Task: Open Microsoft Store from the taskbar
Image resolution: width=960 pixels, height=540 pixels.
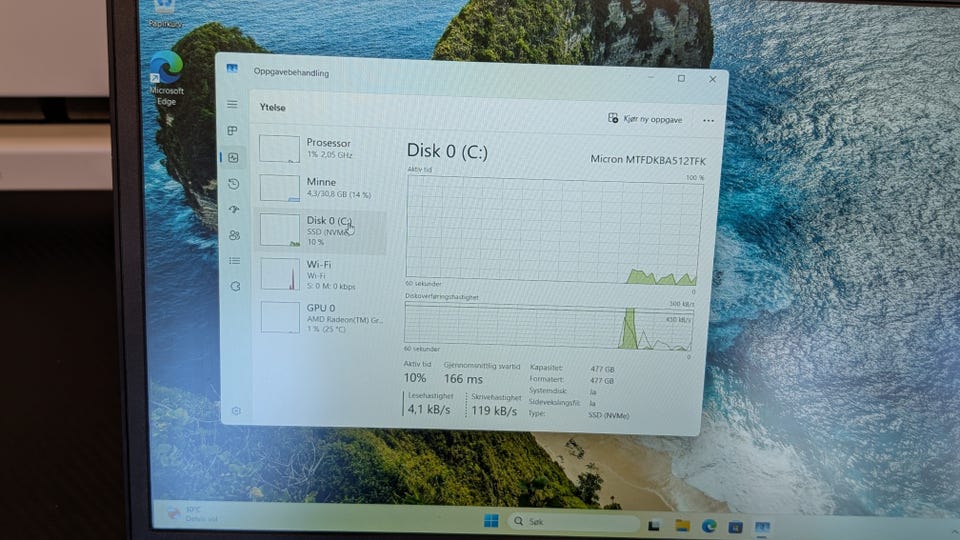Action: tap(735, 527)
